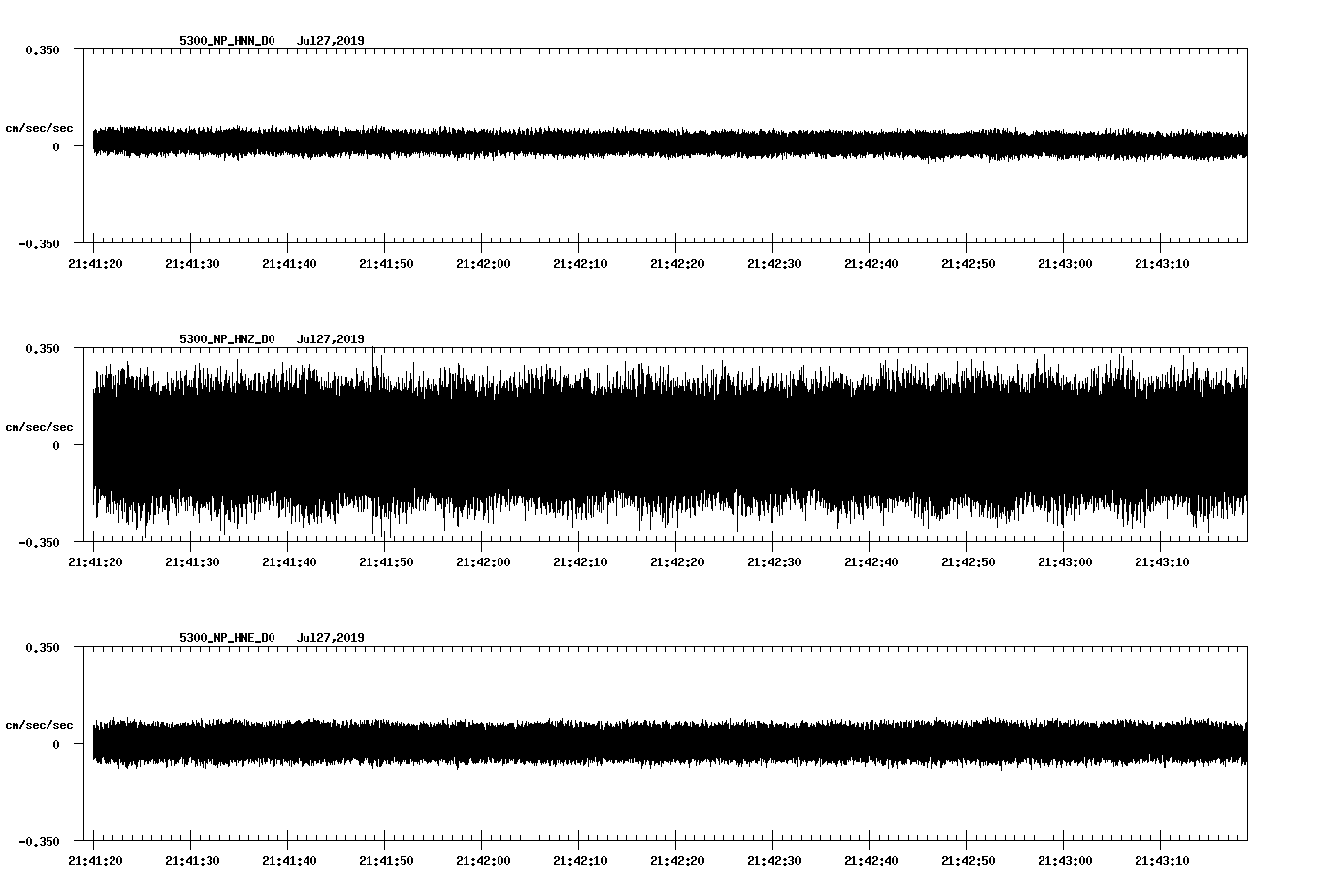Click 21:41:20 label under the HNN plot
This screenshot has height=896, width=1317.
point(95,264)
